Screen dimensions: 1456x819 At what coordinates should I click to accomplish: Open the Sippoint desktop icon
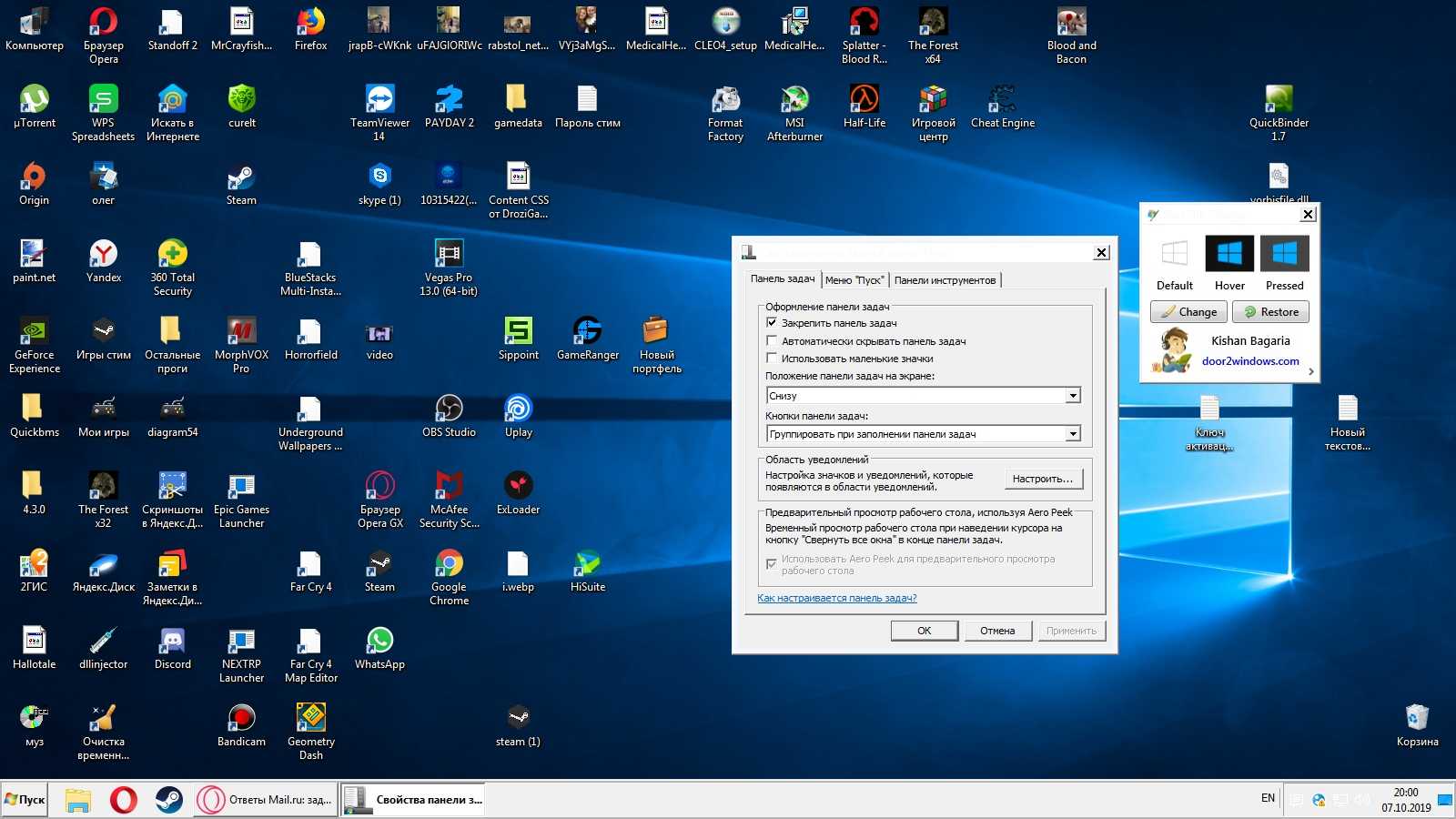pyautogui.click(x=518, y=339)
